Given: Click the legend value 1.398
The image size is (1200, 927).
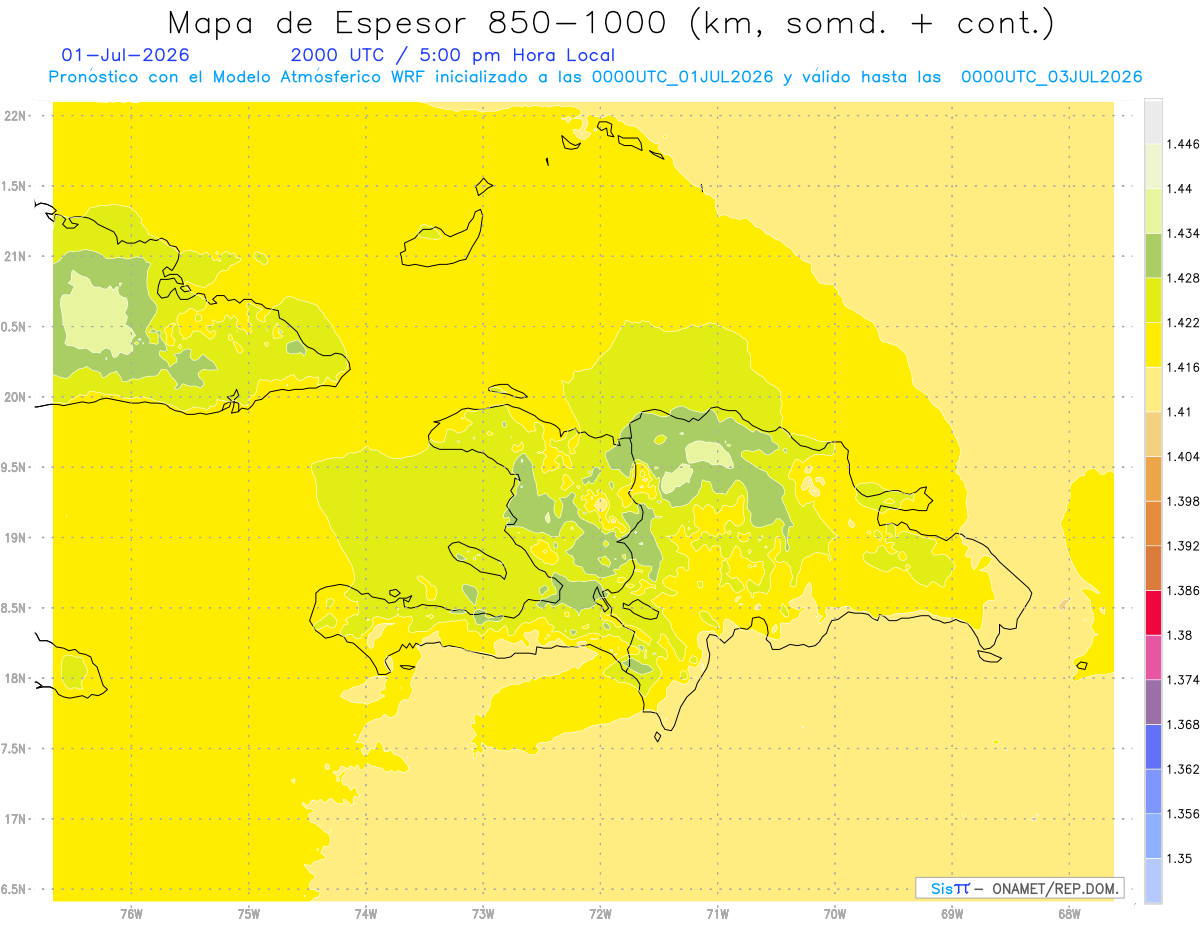Looking at the screenshot, I should (1183, 501).
